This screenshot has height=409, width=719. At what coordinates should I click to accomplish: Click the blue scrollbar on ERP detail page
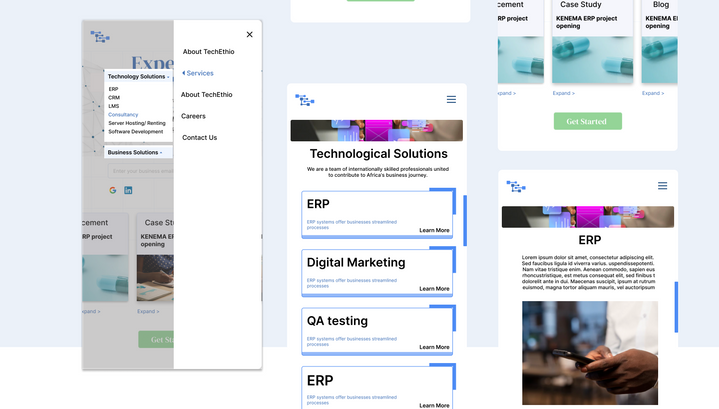click(x=676, y=307)
